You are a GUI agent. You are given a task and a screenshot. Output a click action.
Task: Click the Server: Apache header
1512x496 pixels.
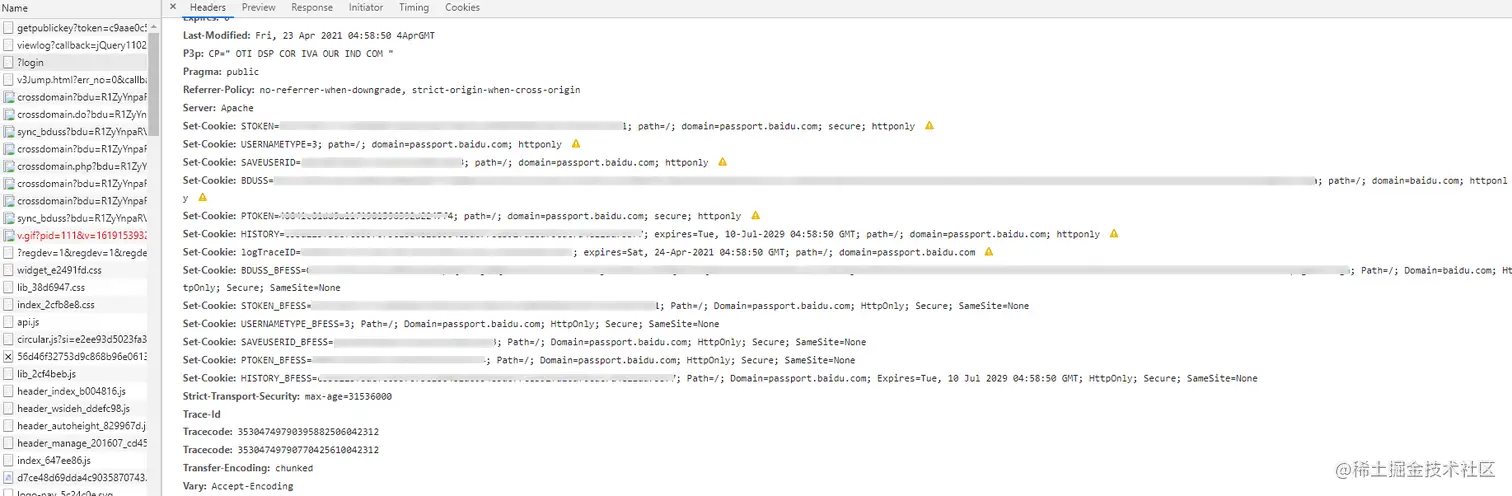coord(218,108)
